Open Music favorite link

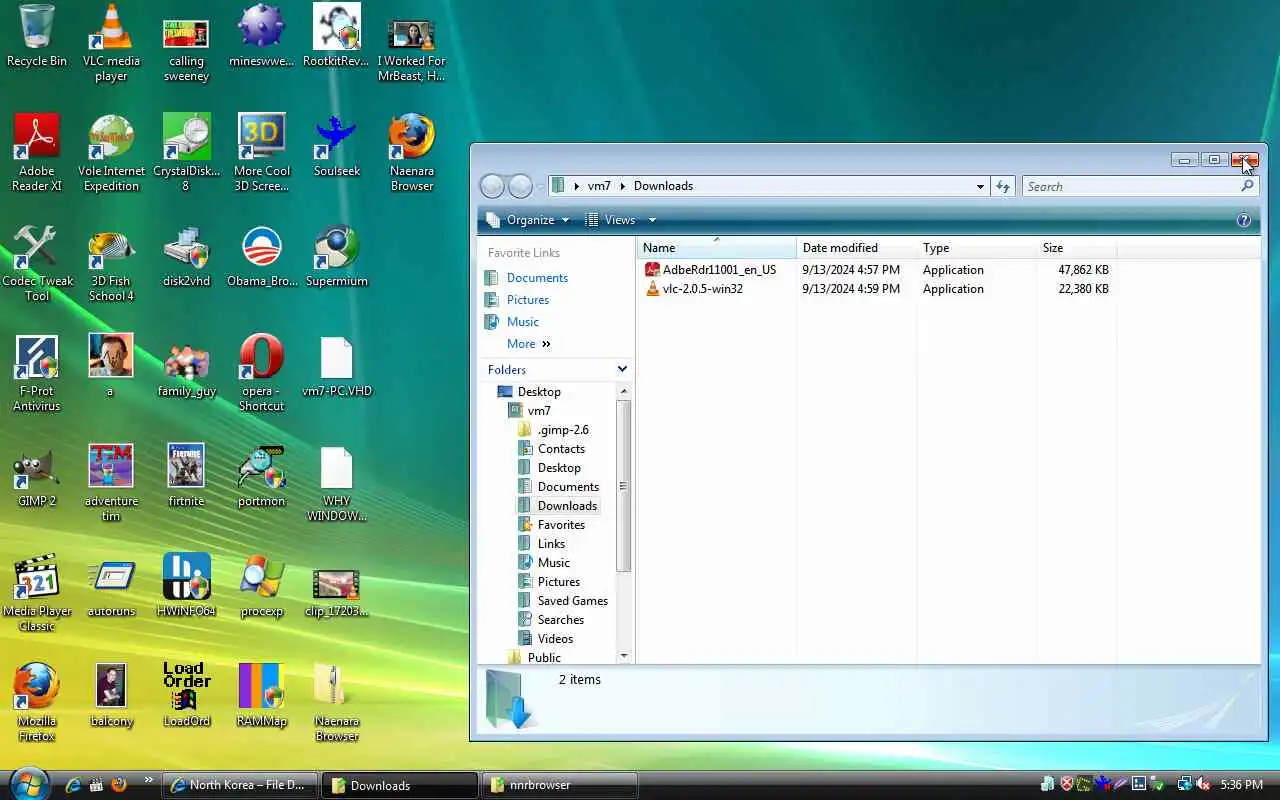[x=522, y=322]
